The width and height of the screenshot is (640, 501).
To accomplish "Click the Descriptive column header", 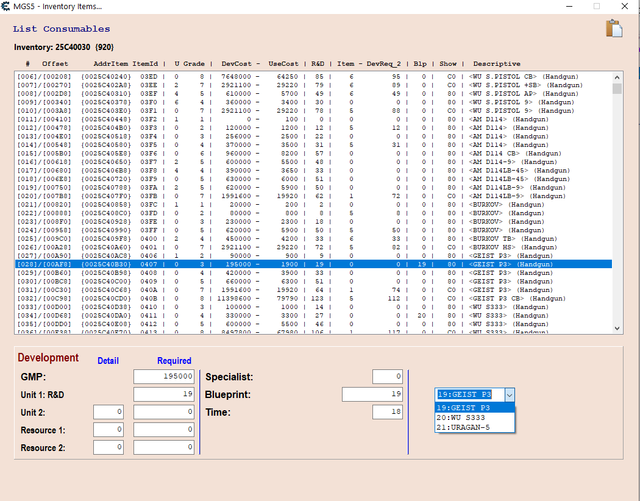I will tap(497, 64).
